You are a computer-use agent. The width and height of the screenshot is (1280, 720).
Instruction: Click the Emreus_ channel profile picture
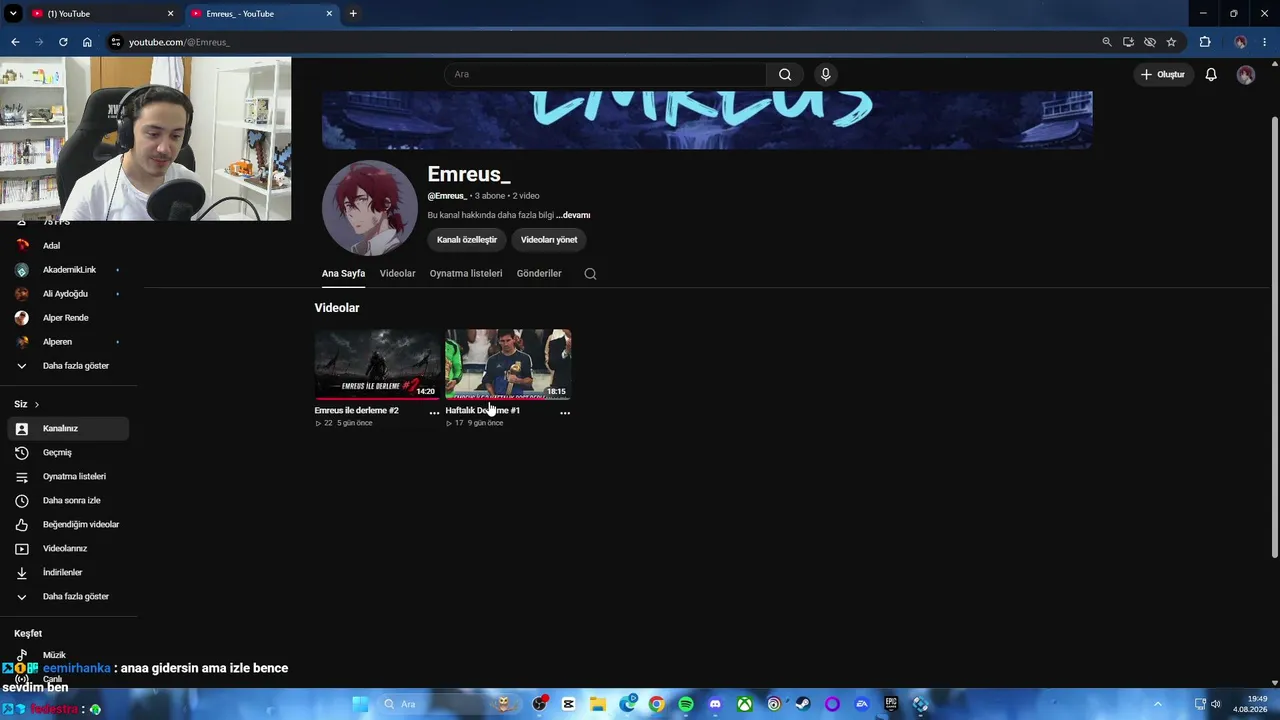pyautogui.click(x=370, y=208)
